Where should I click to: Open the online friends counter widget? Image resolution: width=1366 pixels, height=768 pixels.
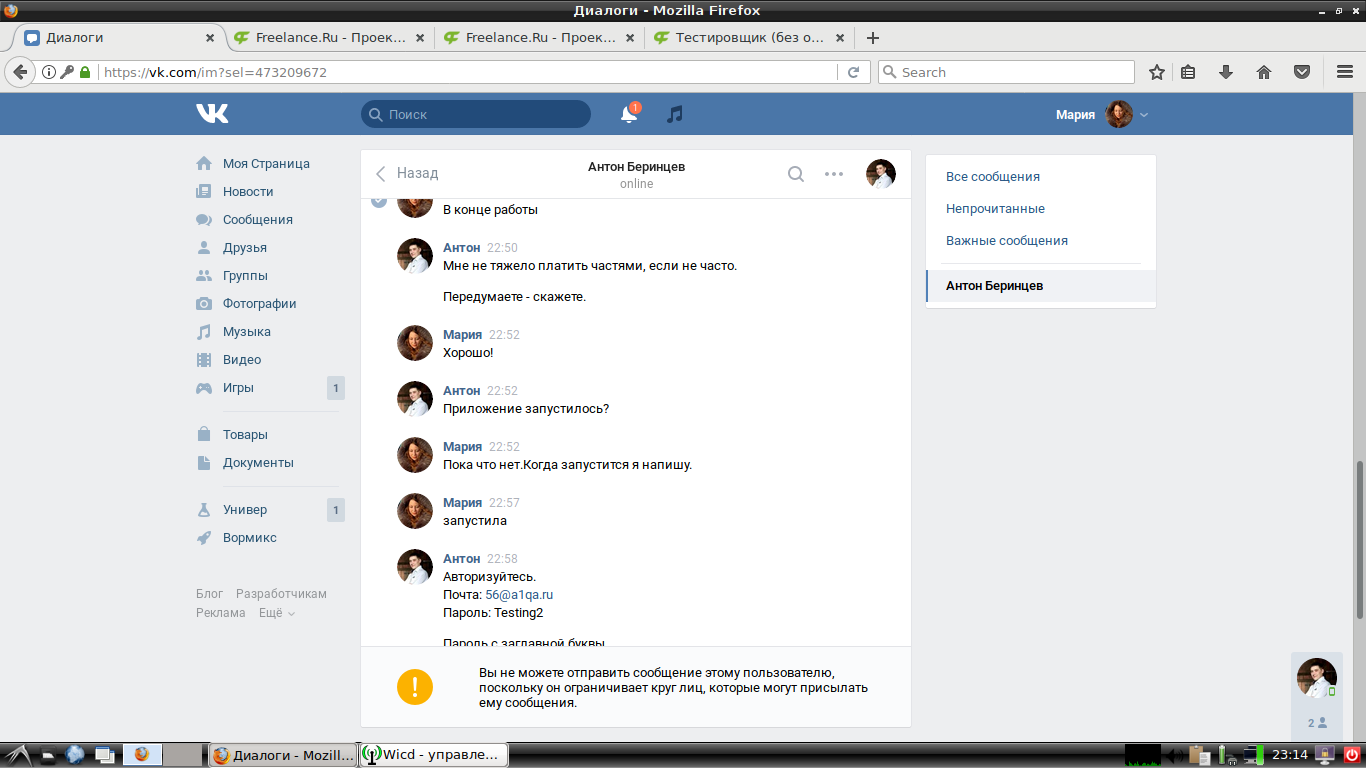click(1317, 722)
